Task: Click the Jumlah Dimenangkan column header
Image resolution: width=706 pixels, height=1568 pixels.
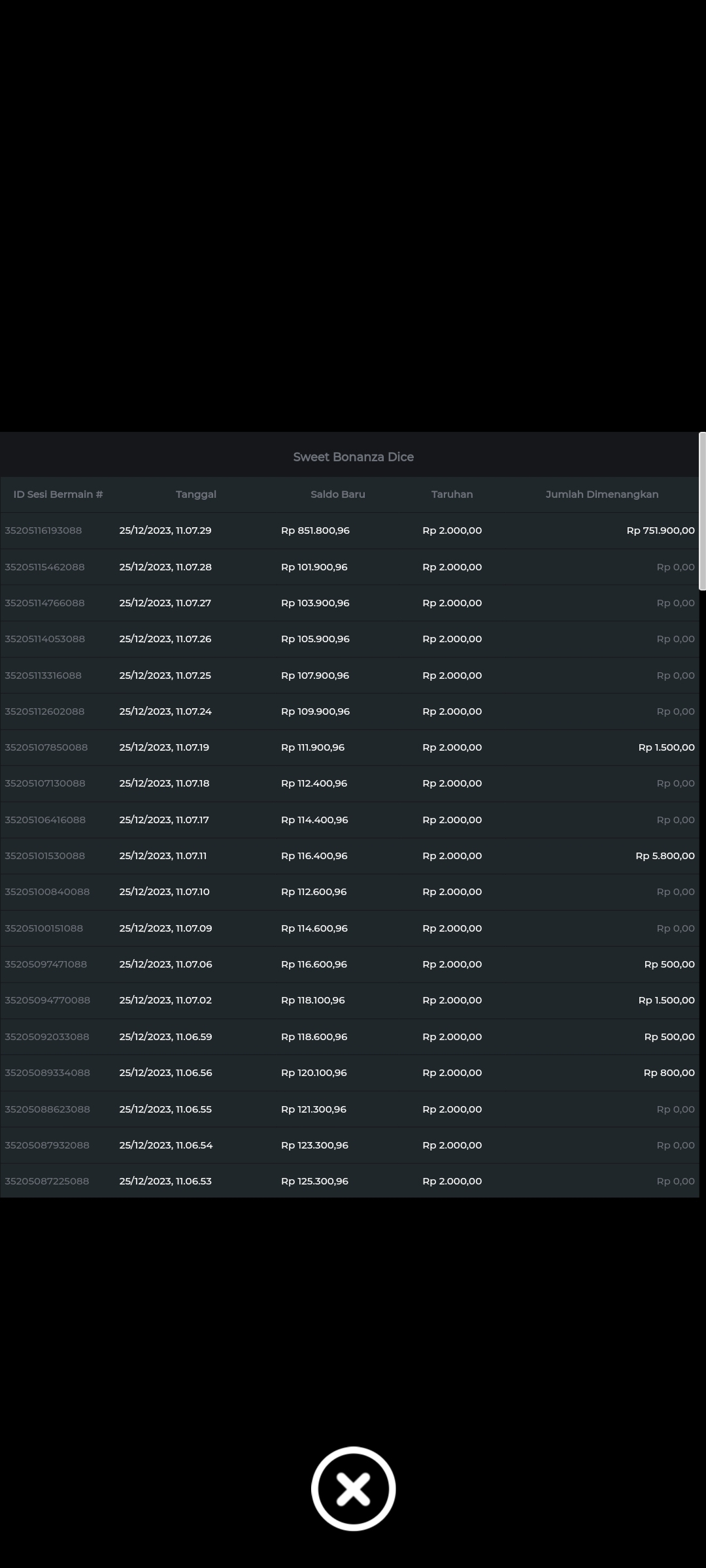Action: click(601, 495)
